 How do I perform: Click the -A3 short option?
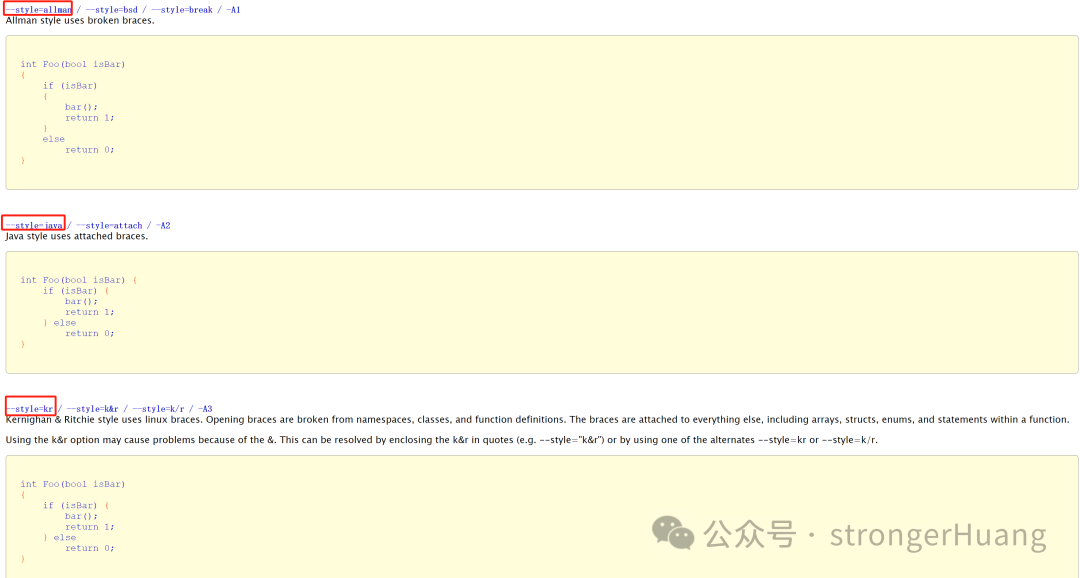click(x=205, y=409)
